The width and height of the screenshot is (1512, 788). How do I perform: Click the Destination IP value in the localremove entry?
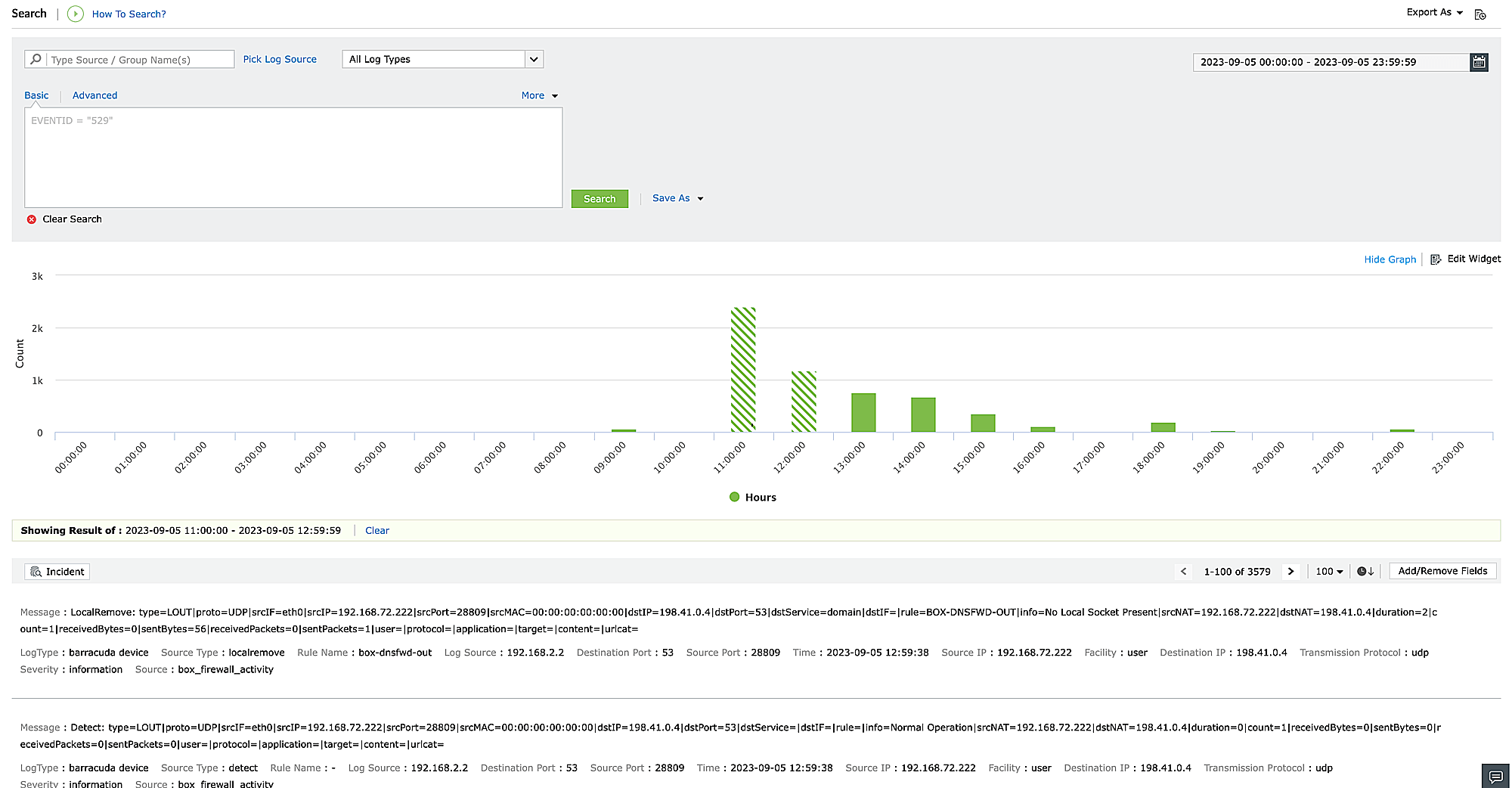coord(1261,653)
